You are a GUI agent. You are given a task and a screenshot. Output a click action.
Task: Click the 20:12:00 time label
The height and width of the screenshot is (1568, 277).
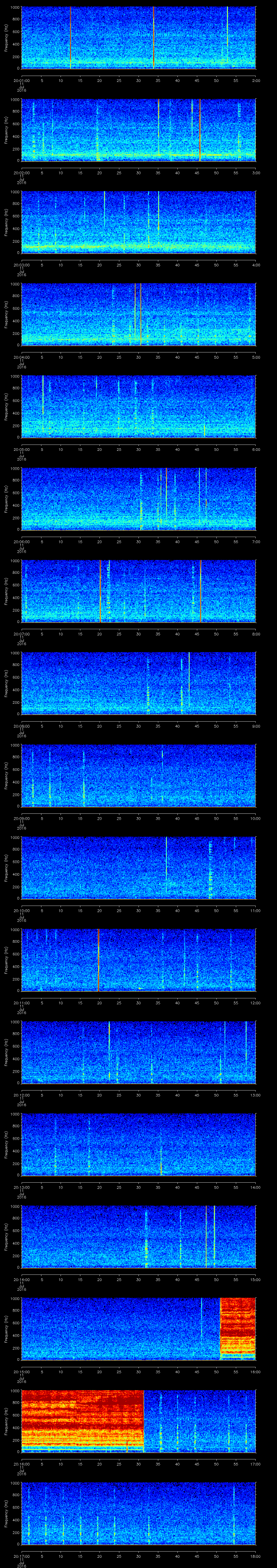(21, 1095)
